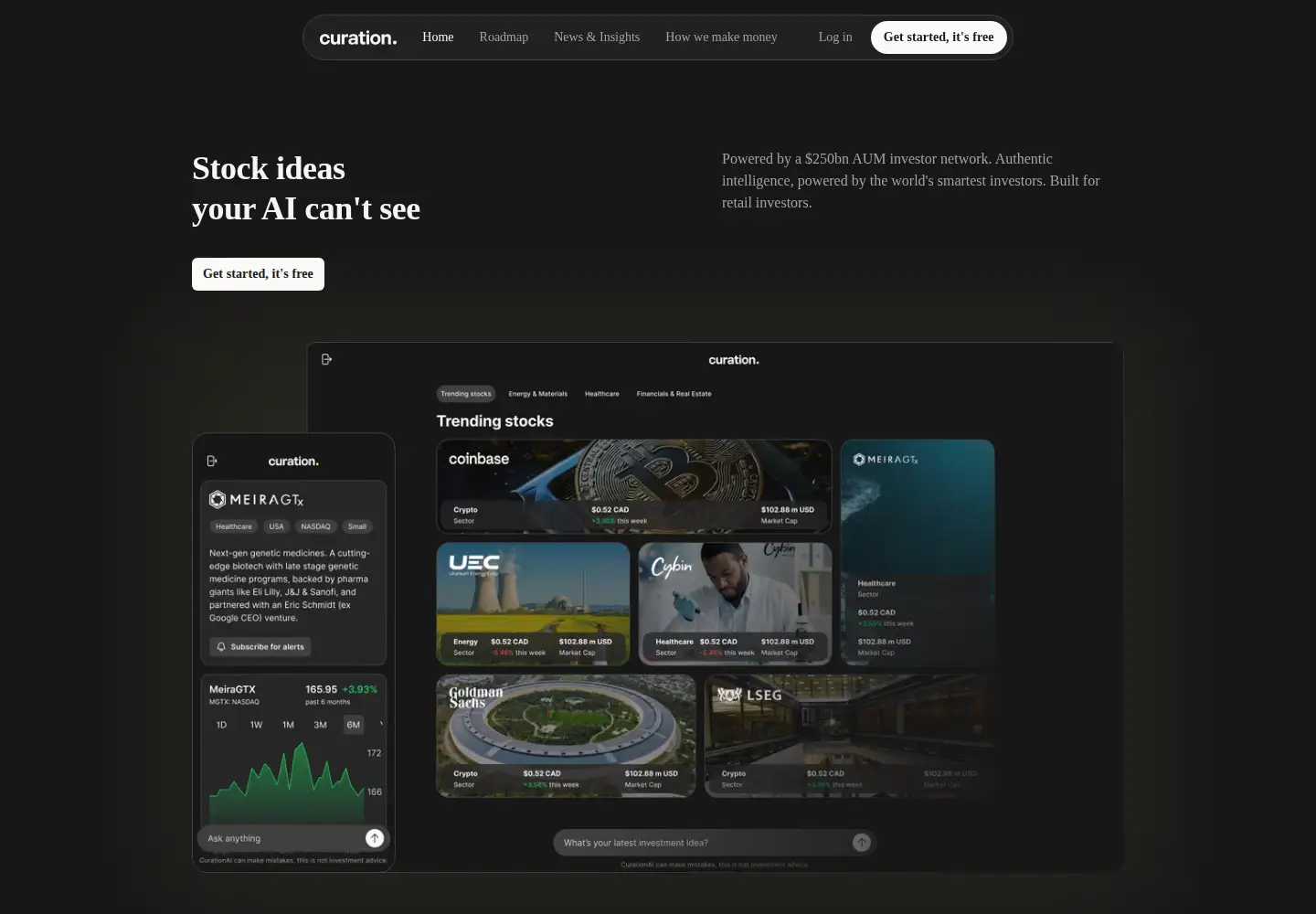Click the MeiraGTx price chart
1316x914 pixels.
(287, 781)
